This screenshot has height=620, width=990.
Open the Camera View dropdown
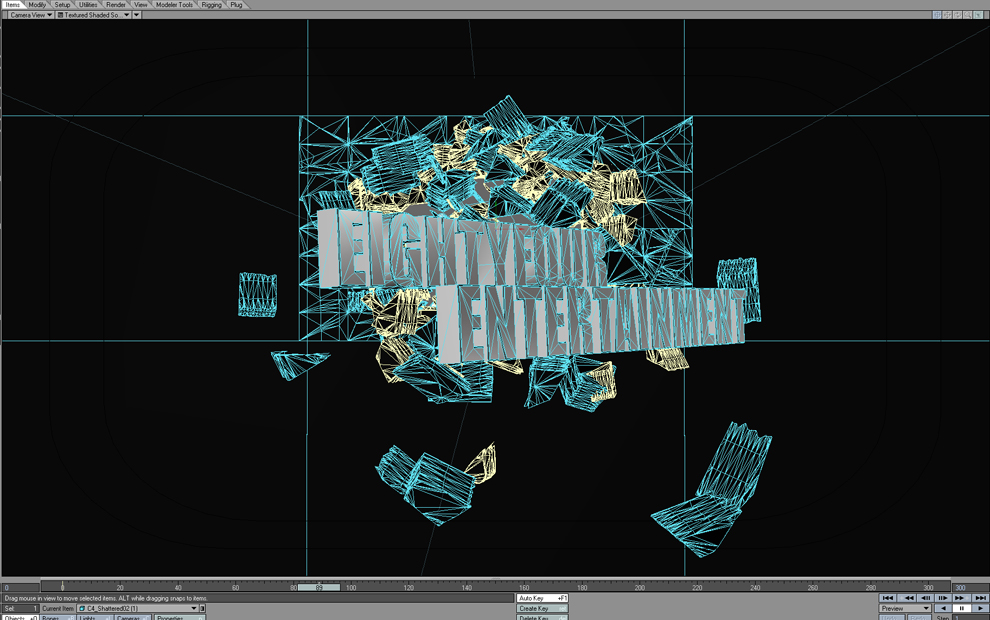[30, 15]
